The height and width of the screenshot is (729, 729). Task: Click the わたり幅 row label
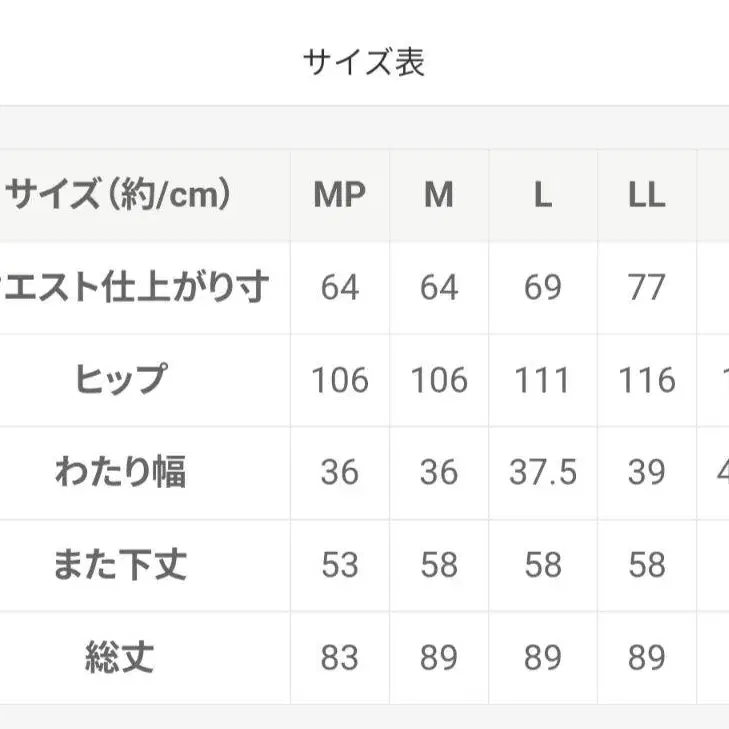[120, 472]
